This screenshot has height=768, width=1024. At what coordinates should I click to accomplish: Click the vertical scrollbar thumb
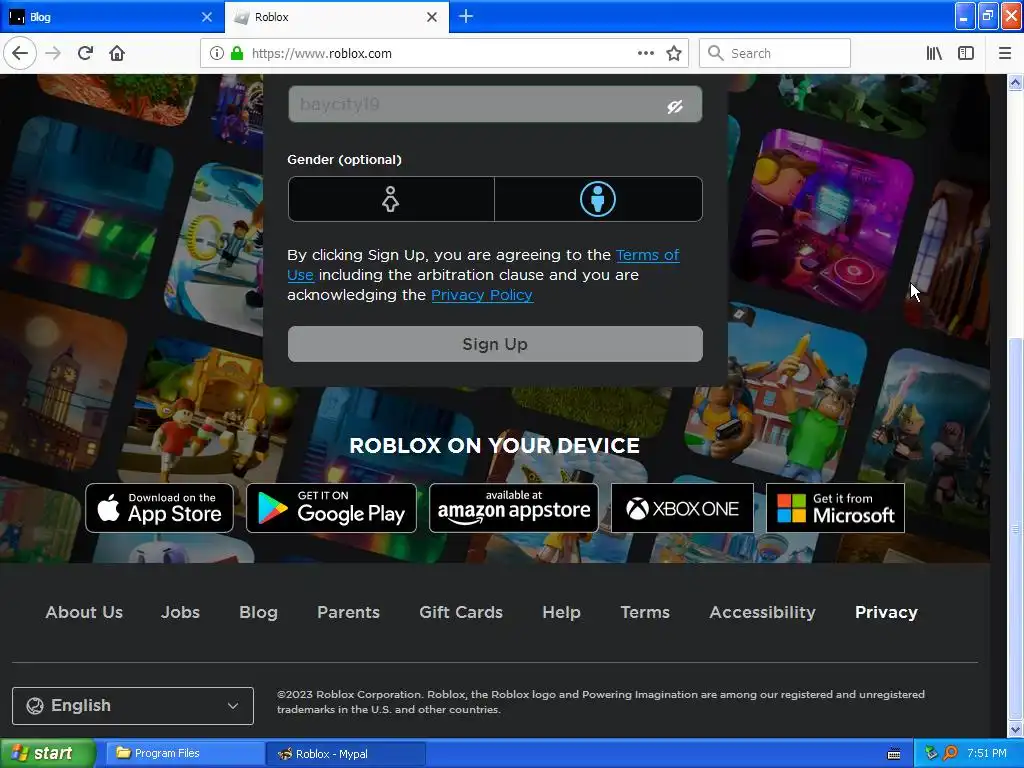tap(1015, 528)
